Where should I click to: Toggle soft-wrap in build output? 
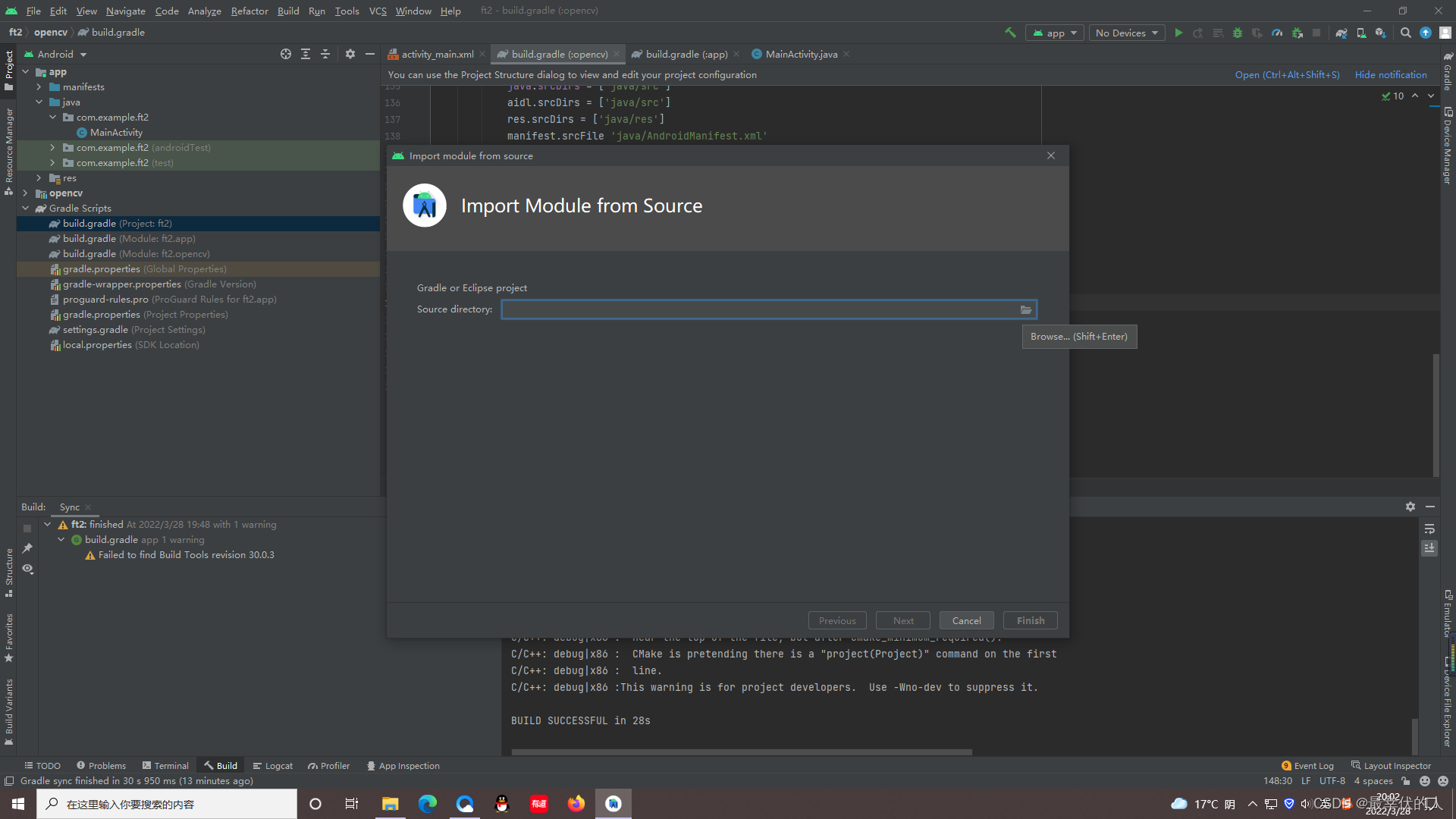tap(1429, 529)
